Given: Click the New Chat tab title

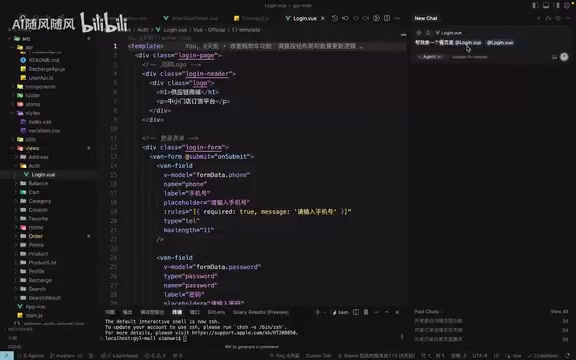Looking at the screenshot, I should [x=426, y=18].
